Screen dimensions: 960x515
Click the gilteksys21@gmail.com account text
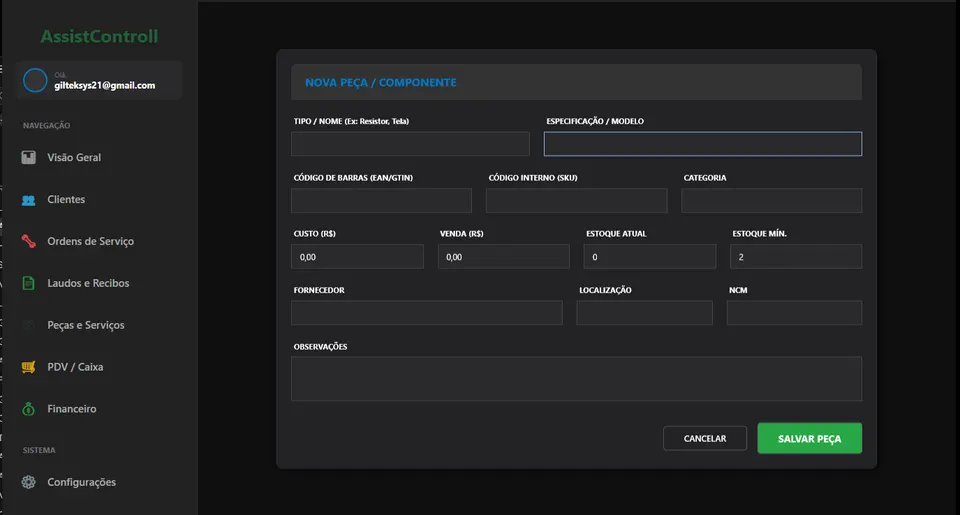pyautogui.click(x=105, y=86)
